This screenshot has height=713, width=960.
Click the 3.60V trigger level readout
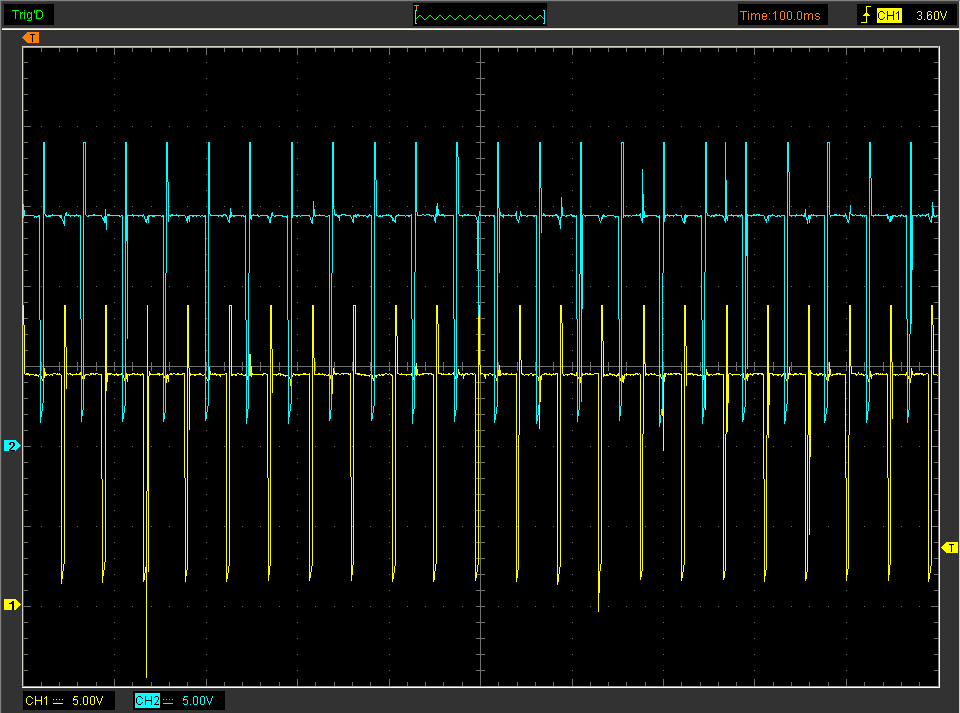pos(931,15)
